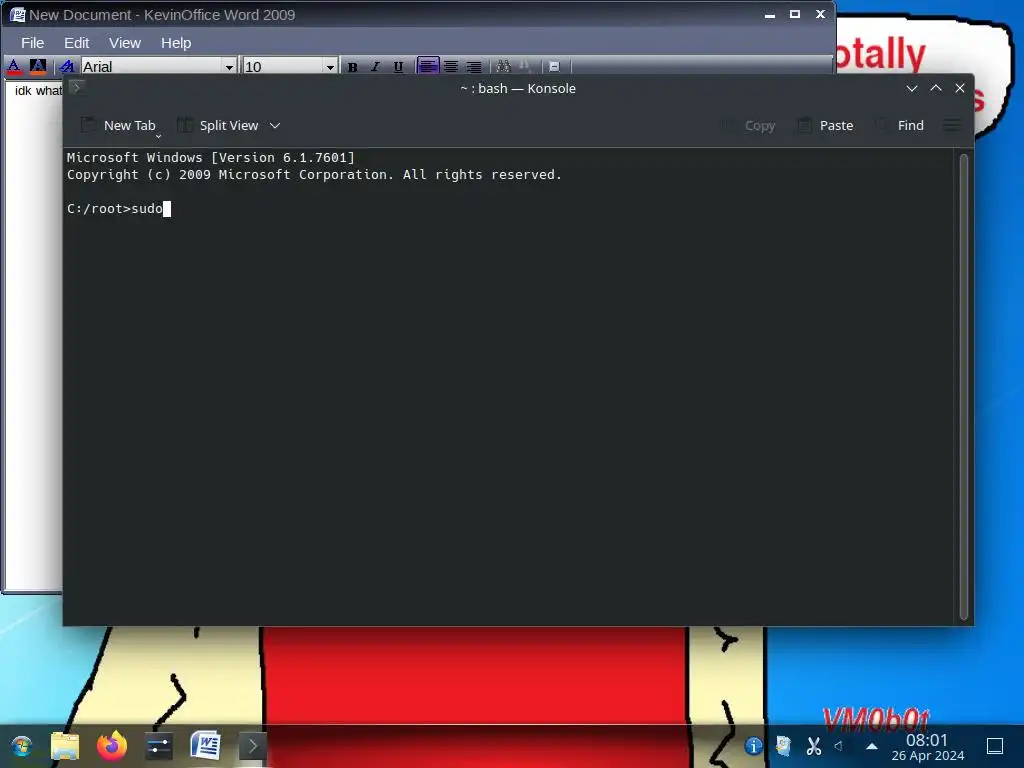The width and height of the screenshot is (1024, 768).
Task: Click the Split View button in Konsole
Action: click(218, 125)
